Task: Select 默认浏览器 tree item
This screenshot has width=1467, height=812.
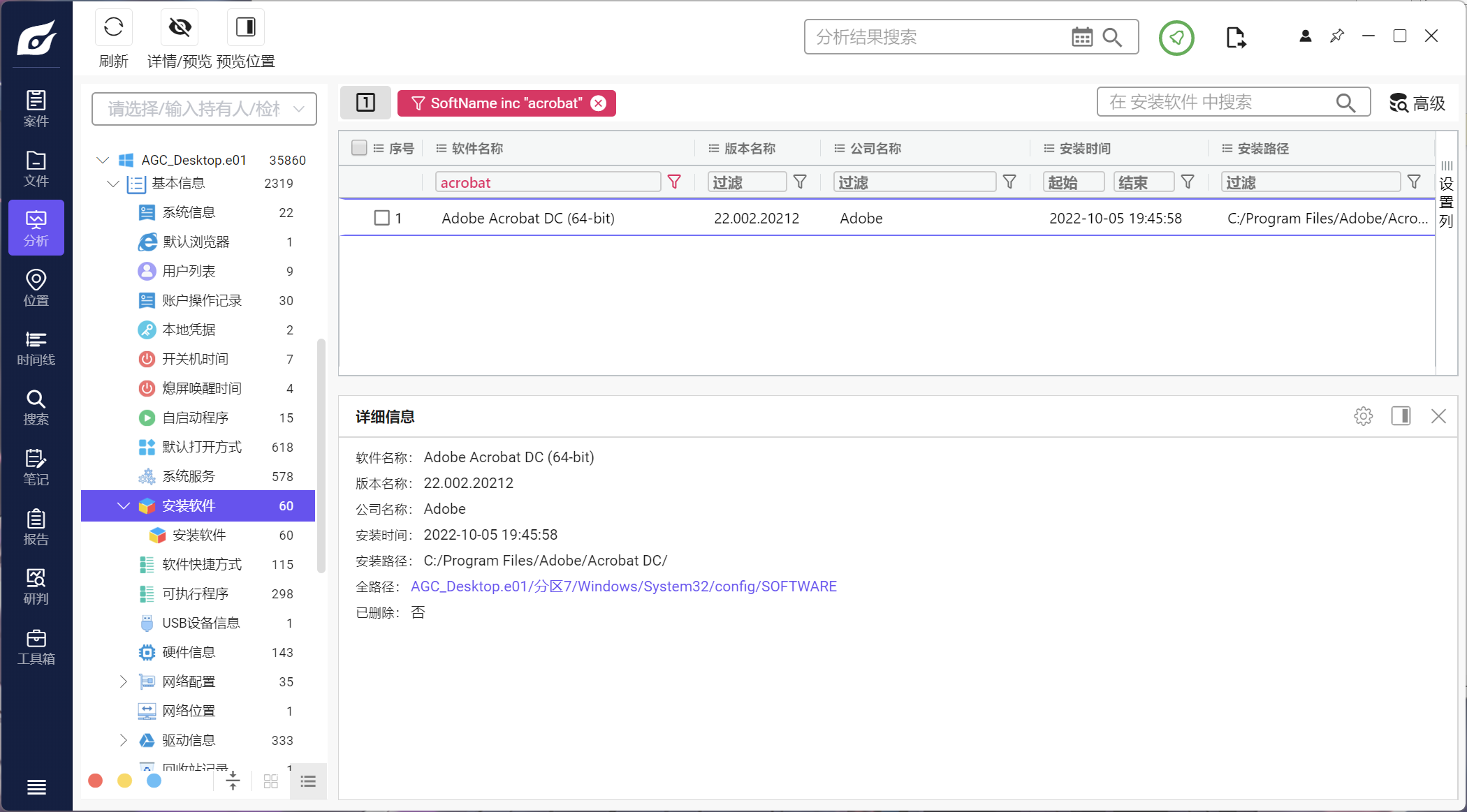Action: coord(198,242)
